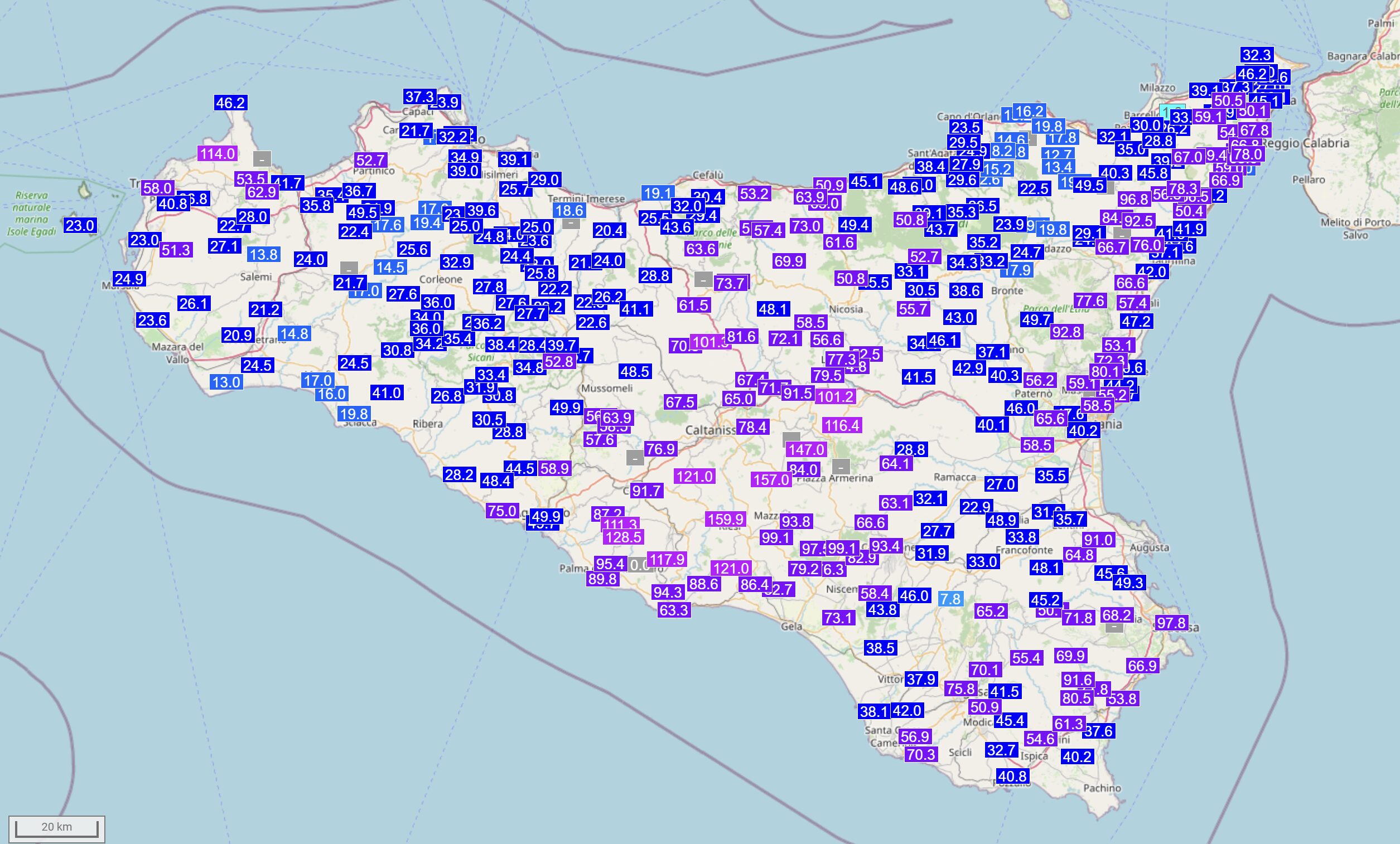Click the 159.9 rainfall station marker

(725, 518)
